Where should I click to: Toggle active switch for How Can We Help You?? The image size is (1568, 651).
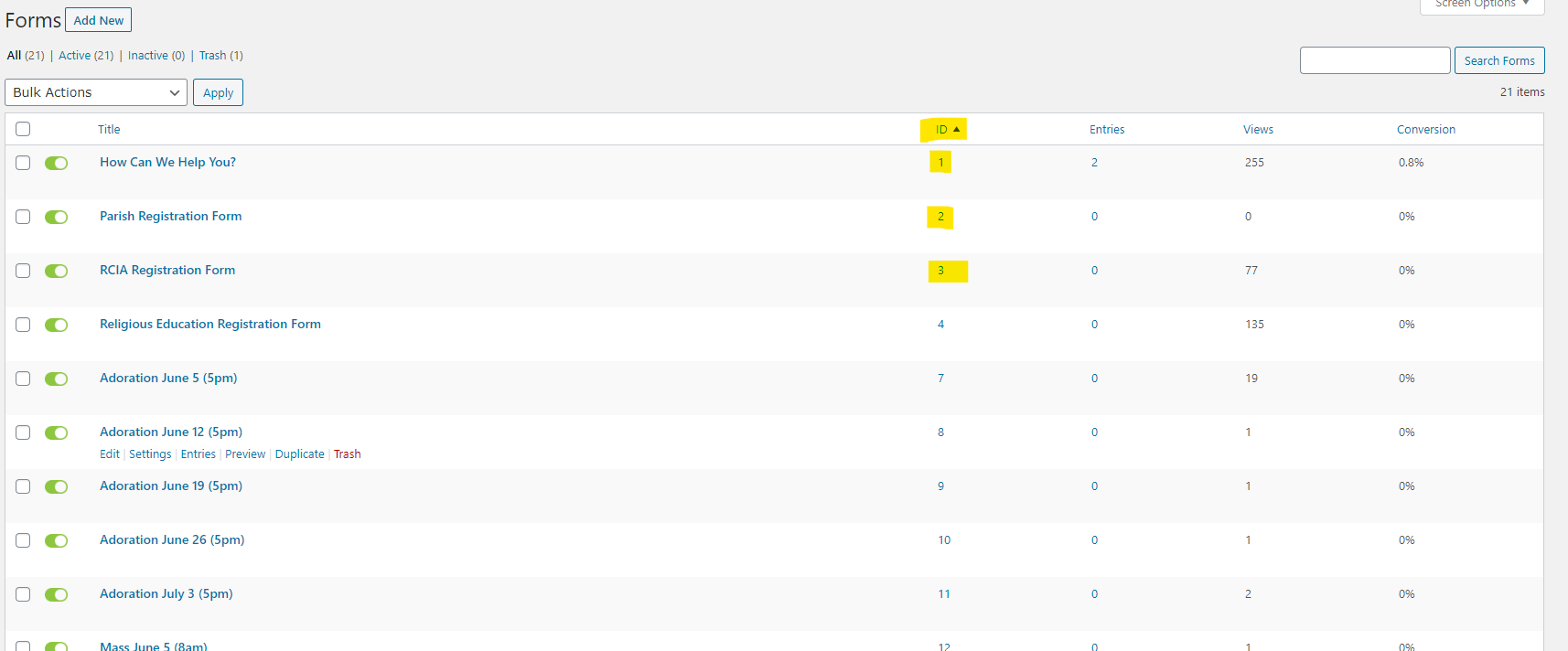(57, 163)
